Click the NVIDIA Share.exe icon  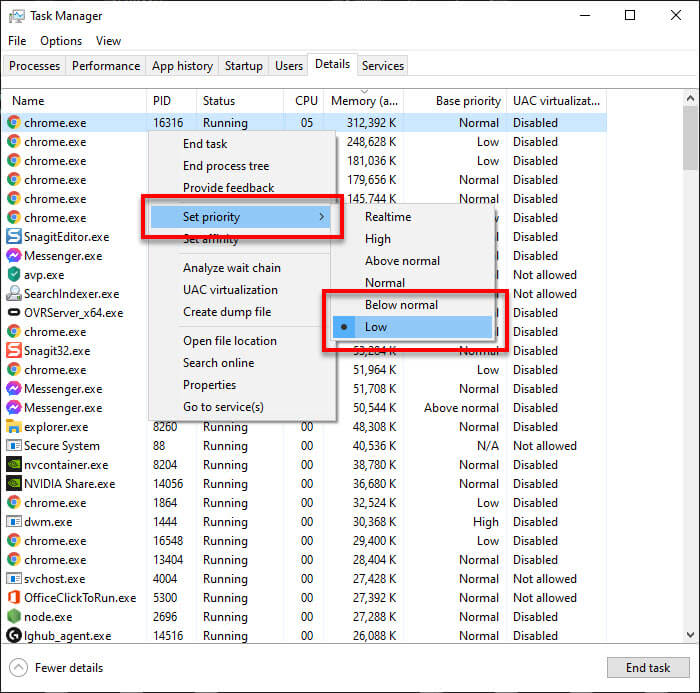tap(14, 483)
